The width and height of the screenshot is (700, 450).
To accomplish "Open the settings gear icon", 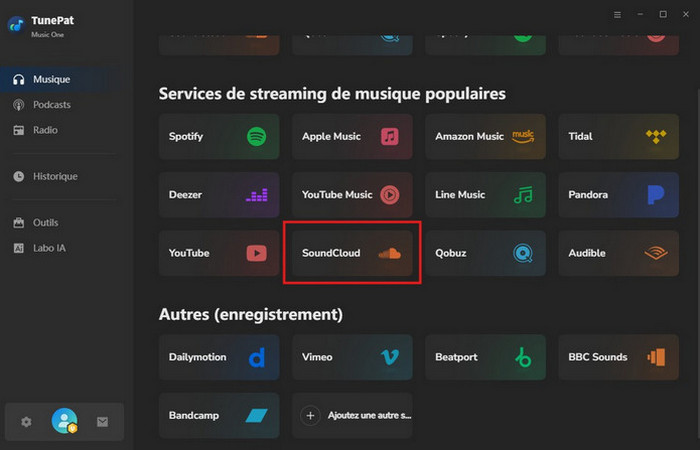I will pos(27,422).
